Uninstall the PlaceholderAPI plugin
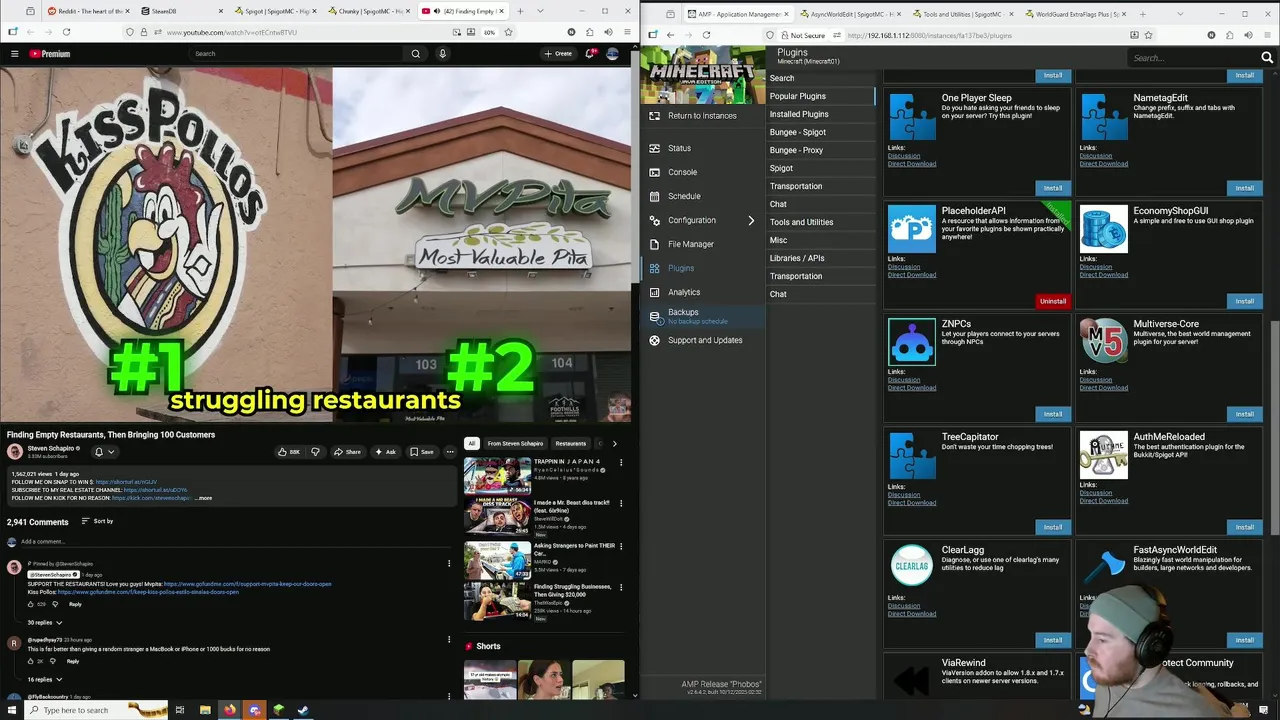The height and width of the screenshot is (720, 1280). 1053,301
